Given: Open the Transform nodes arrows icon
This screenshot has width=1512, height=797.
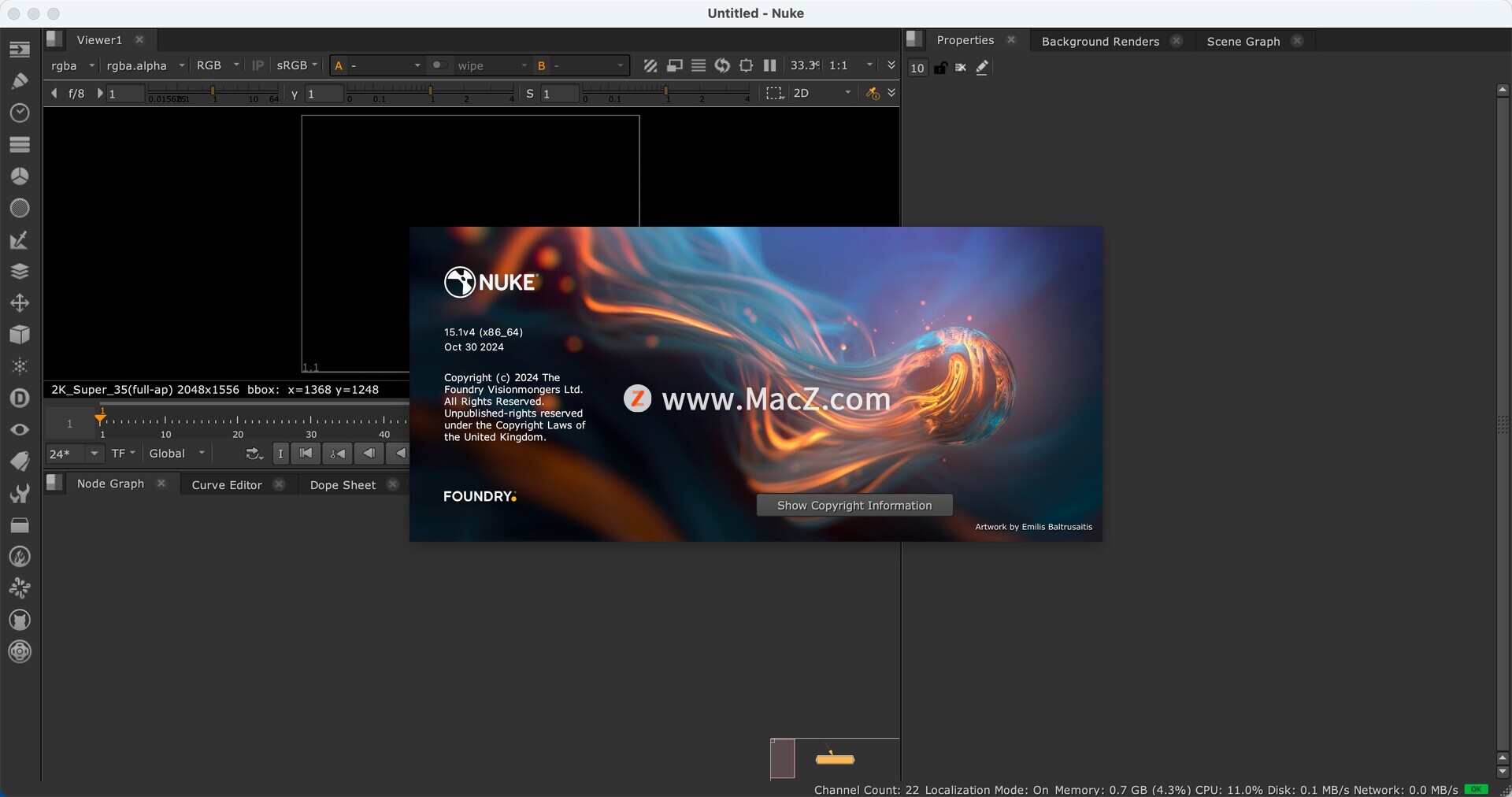Looking at the screenshot, I should tap(20, 303).
